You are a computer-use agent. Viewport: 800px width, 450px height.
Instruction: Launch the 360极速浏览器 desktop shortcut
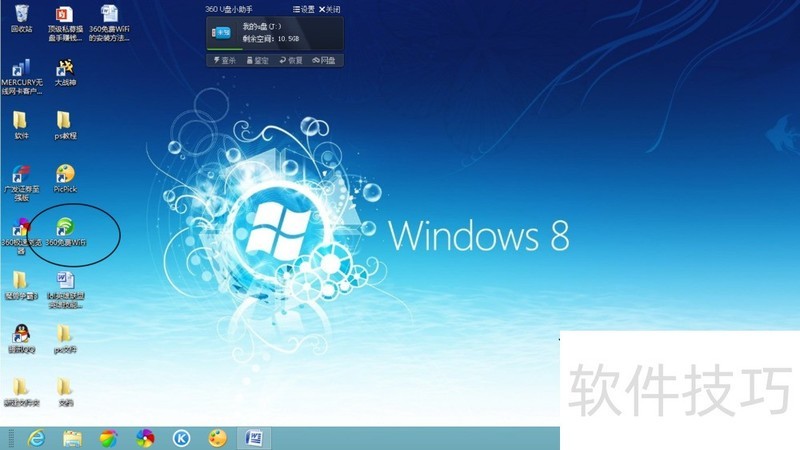(x=21, y=237)
